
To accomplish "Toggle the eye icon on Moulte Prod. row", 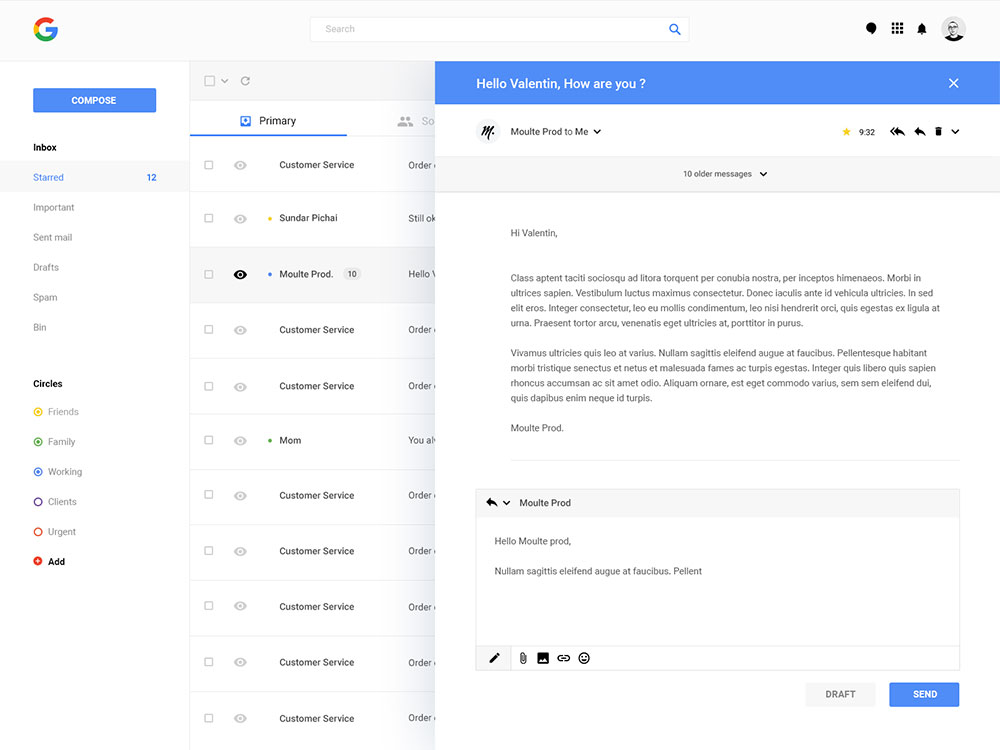I will tap(240, 274).
